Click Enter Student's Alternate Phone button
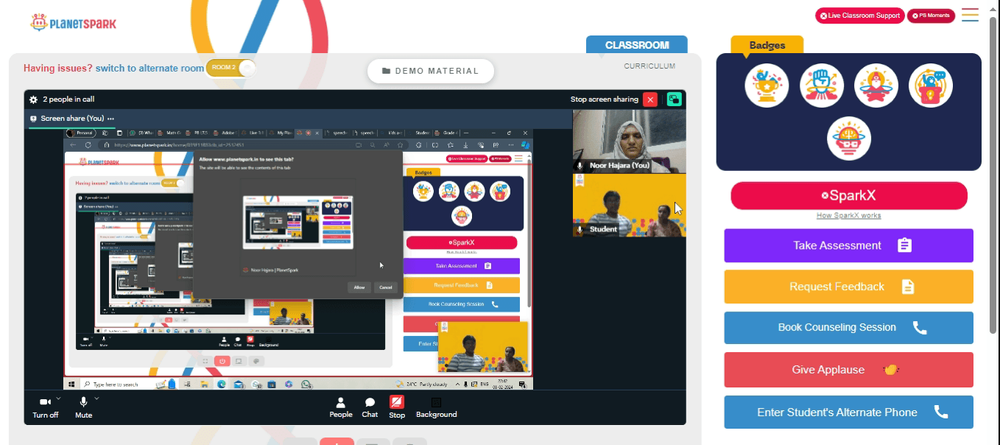 (x=849, y=412)
